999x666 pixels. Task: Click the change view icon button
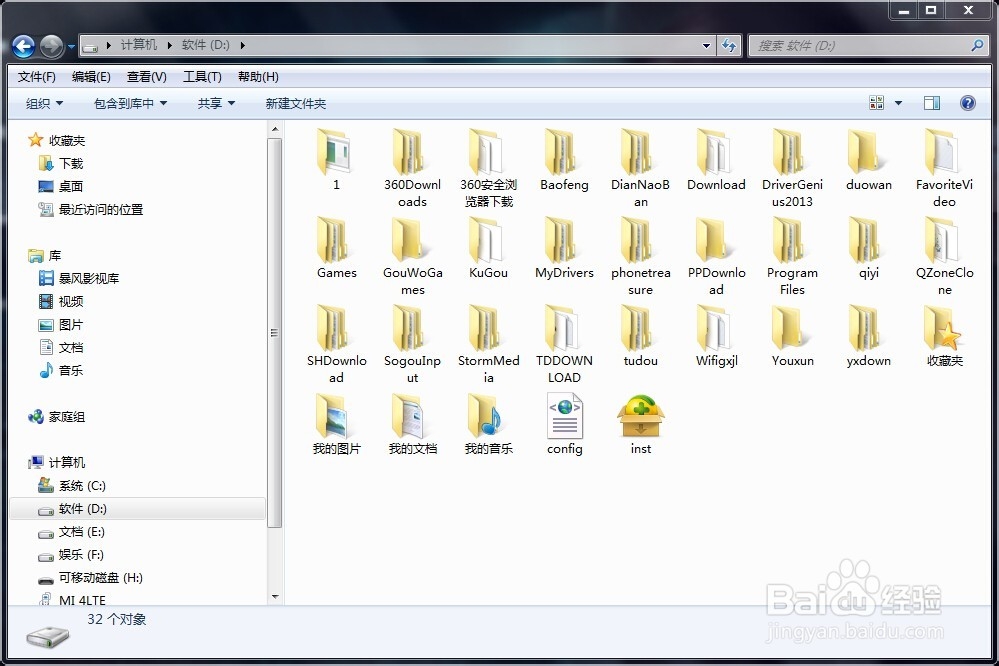click(877, 103)
